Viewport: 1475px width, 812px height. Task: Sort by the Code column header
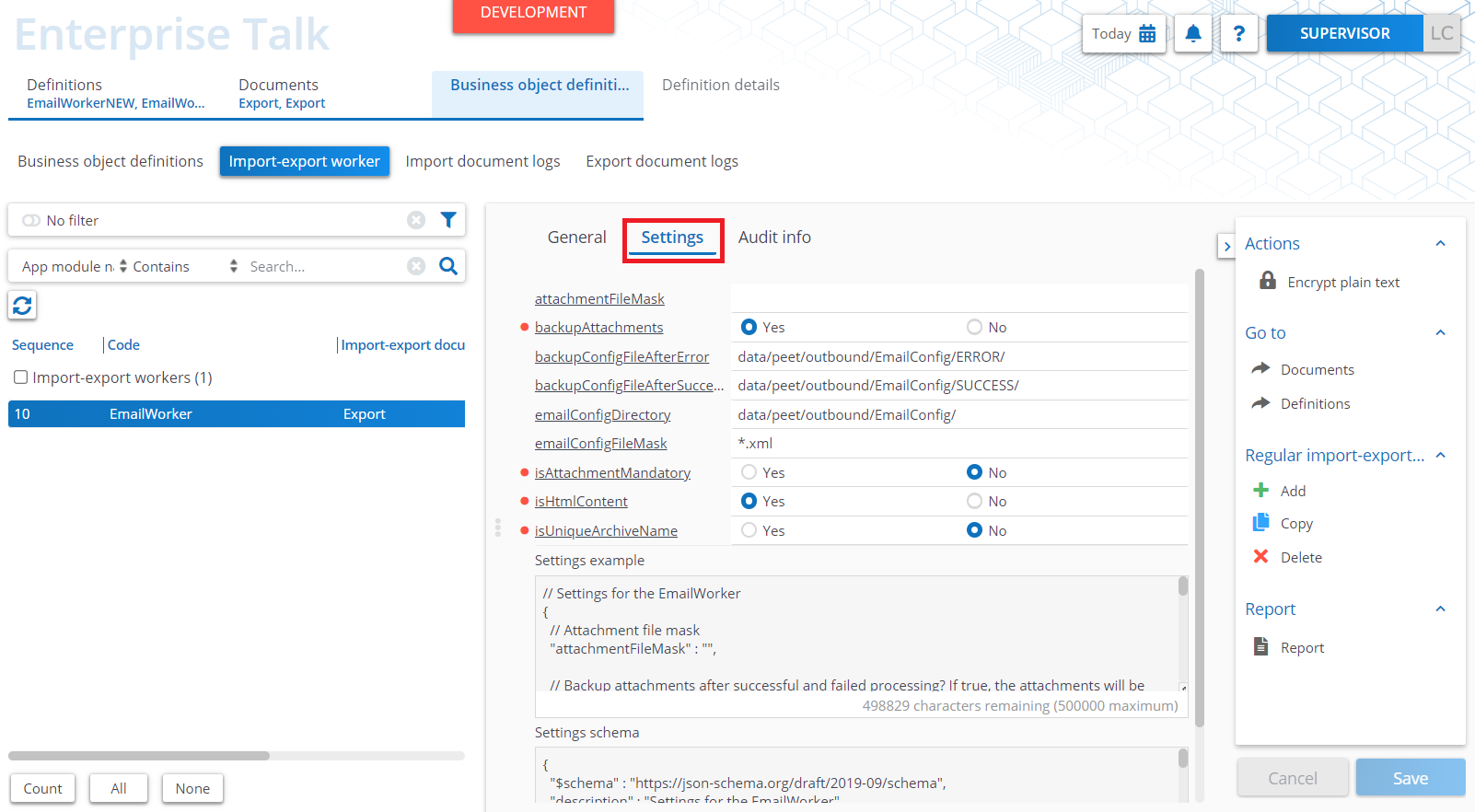point(123,344)
